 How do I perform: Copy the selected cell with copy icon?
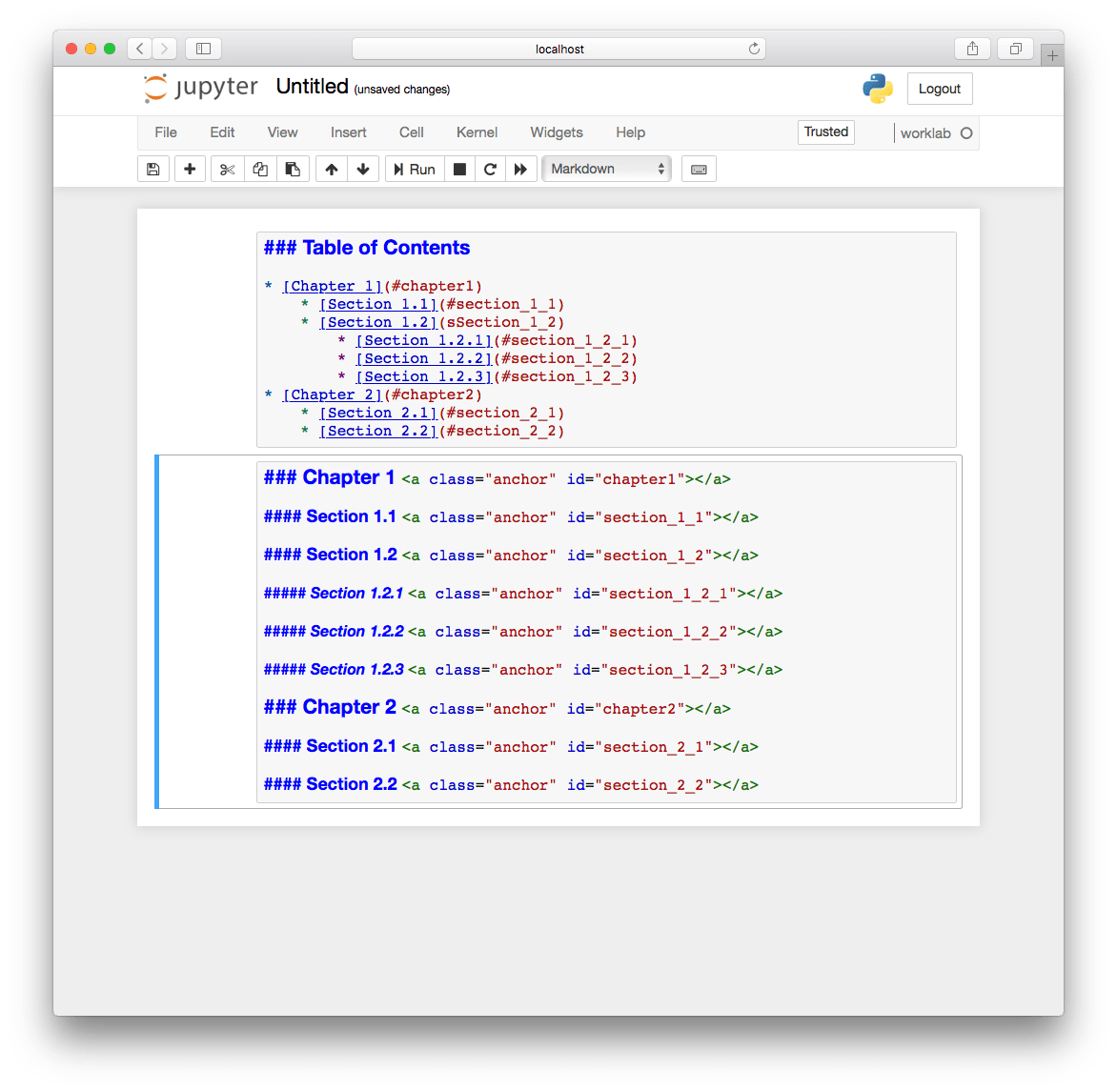pos(259,169)
